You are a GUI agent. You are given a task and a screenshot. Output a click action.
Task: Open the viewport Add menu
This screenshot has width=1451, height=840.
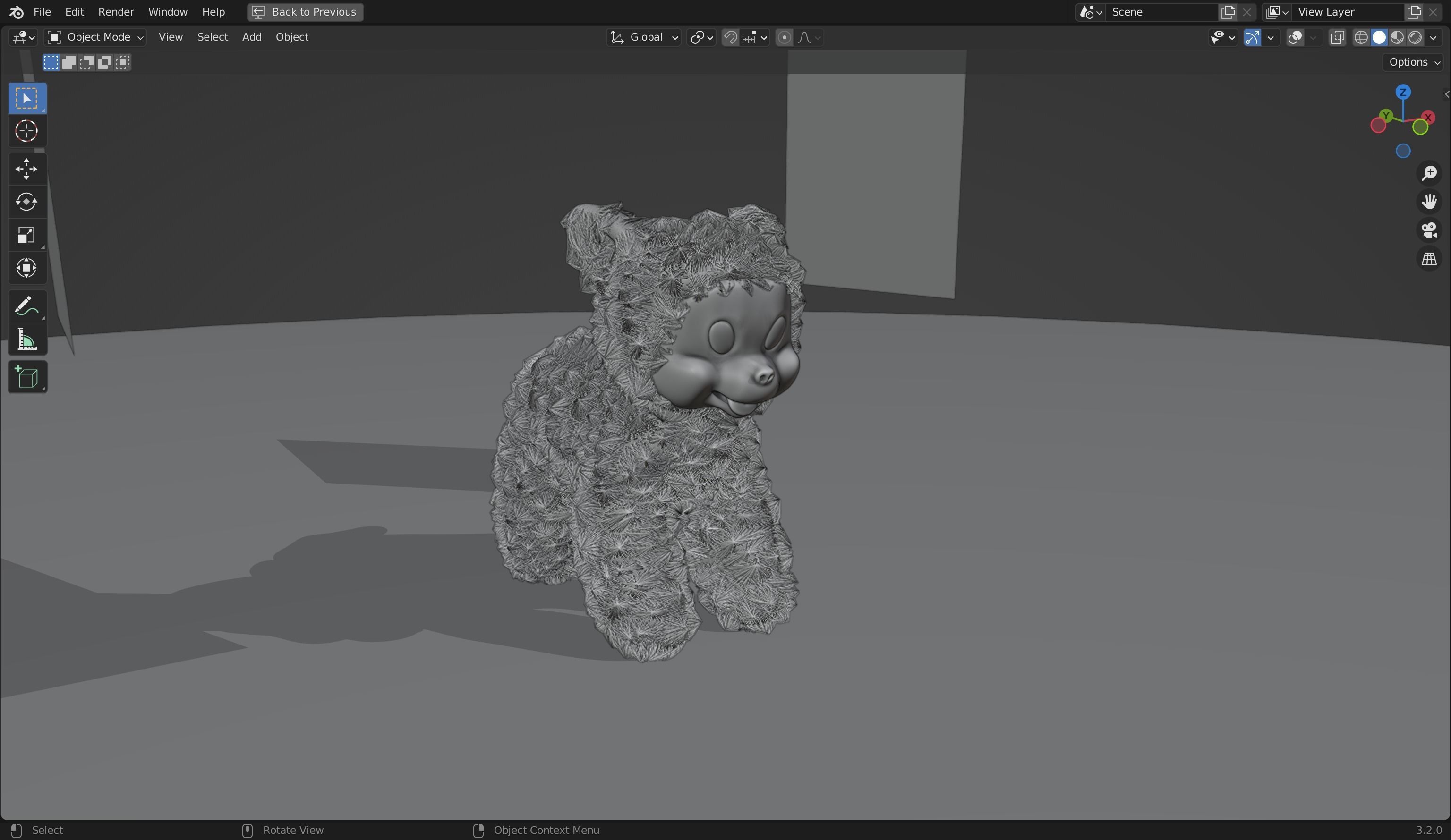pos(252,37)
